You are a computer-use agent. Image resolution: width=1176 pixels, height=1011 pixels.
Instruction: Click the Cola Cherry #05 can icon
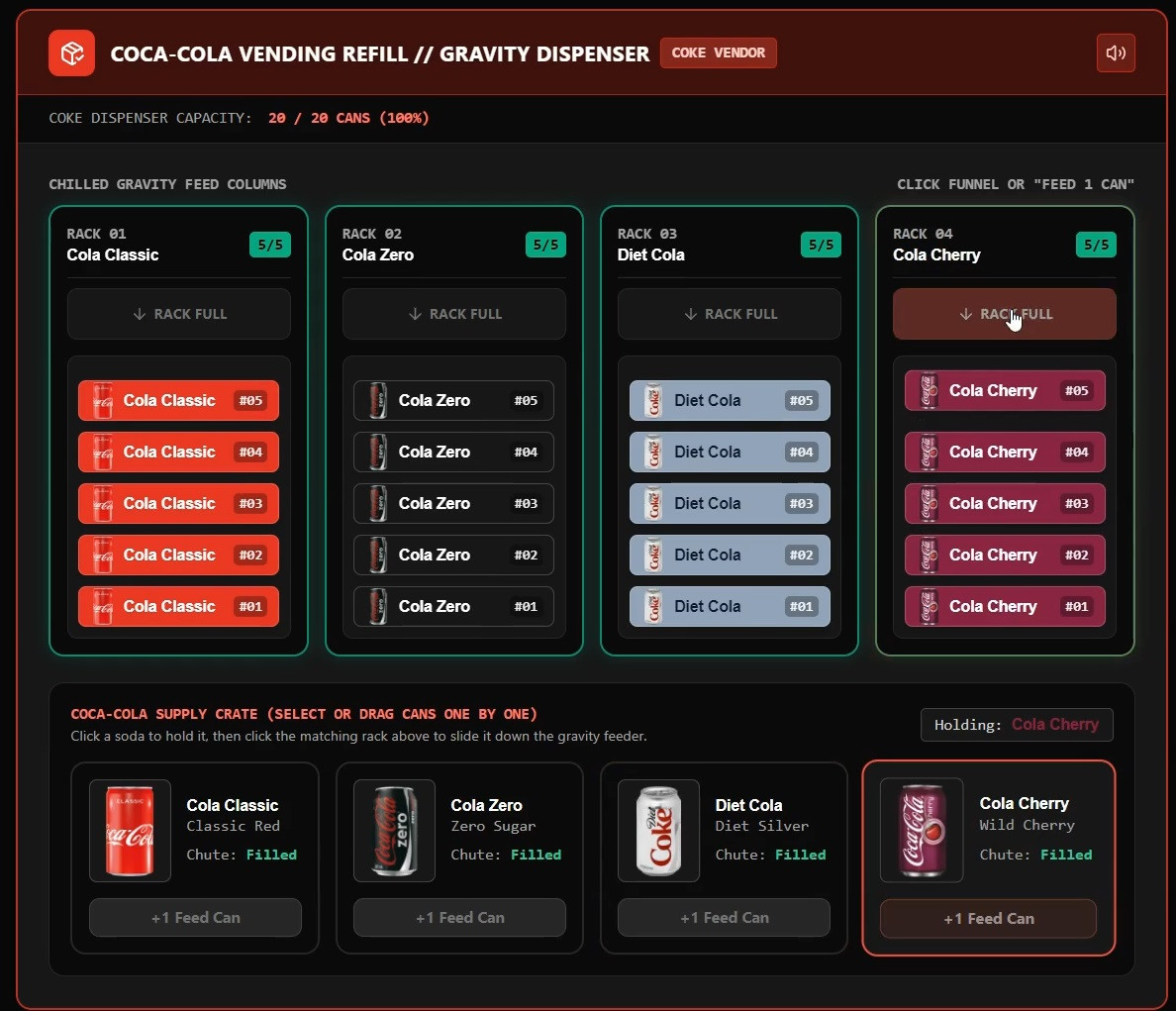click(930, 391)
